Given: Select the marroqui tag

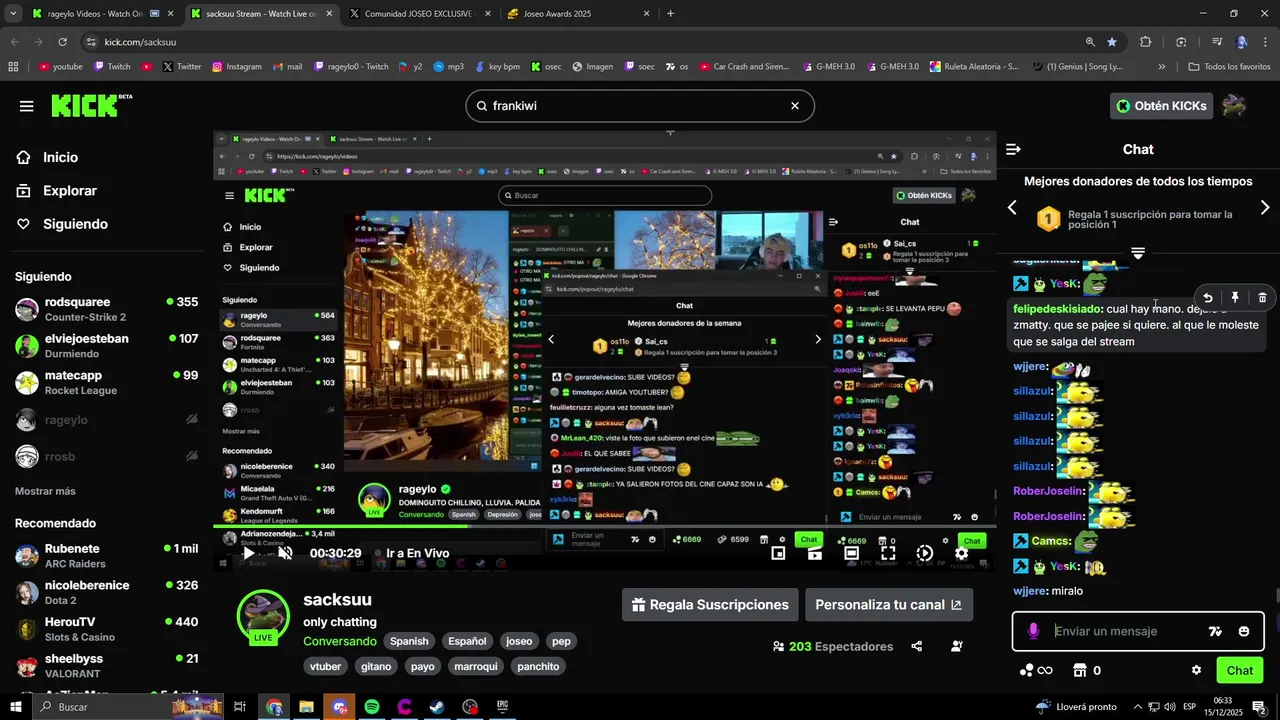Looking at the screenshot, I should 476,666.
